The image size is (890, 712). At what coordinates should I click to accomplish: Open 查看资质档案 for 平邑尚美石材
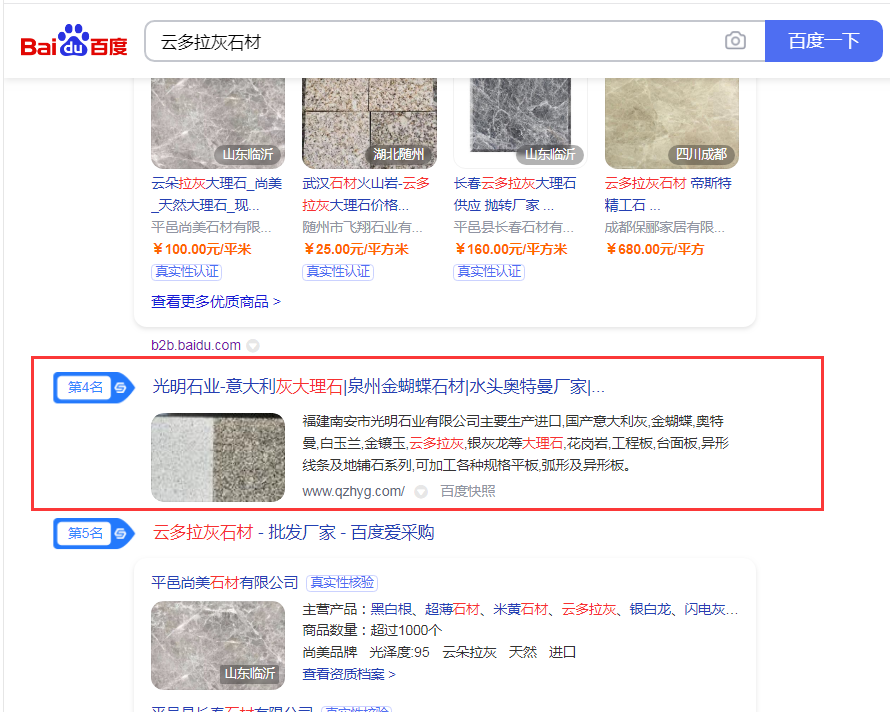[349, 674]
